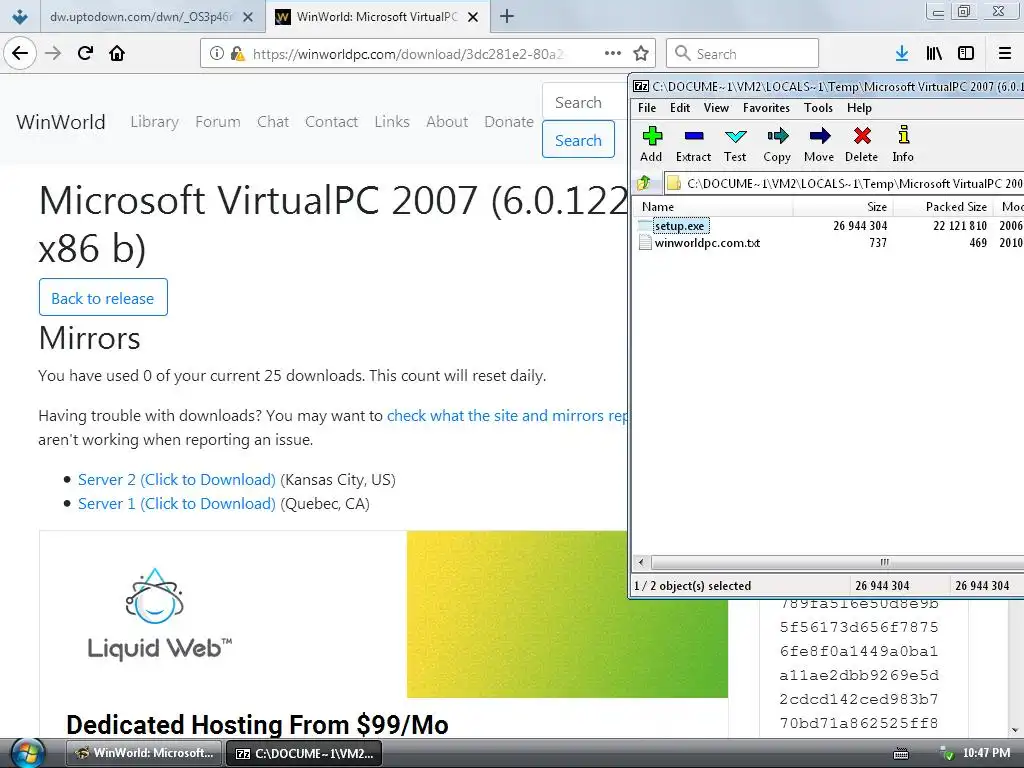Screen dimensions: 1024x768
Task: Click the Copy toolbar icon in 7-Zip
Action: tap(776, 144)
